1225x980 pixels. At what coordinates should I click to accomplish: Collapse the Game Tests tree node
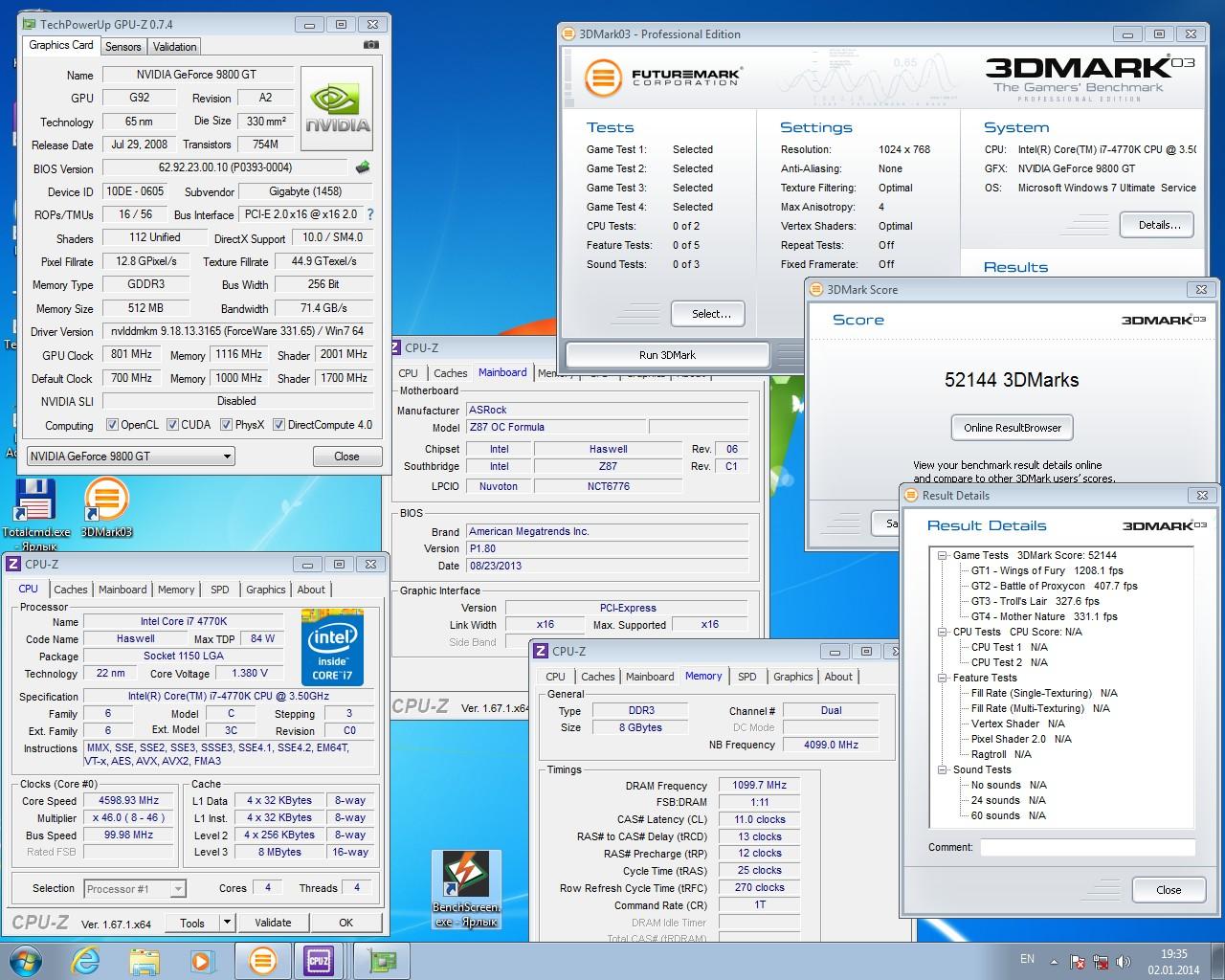pos(943,555)
